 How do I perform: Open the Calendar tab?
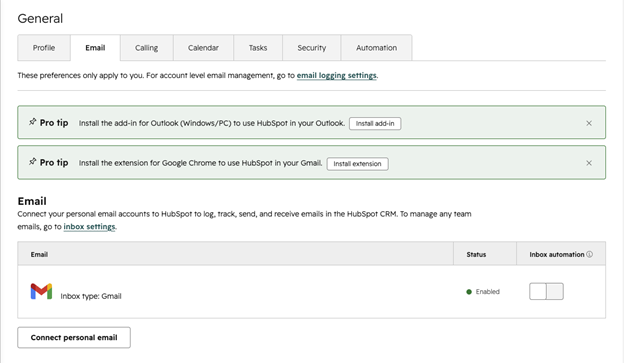[x=203, y=48]
